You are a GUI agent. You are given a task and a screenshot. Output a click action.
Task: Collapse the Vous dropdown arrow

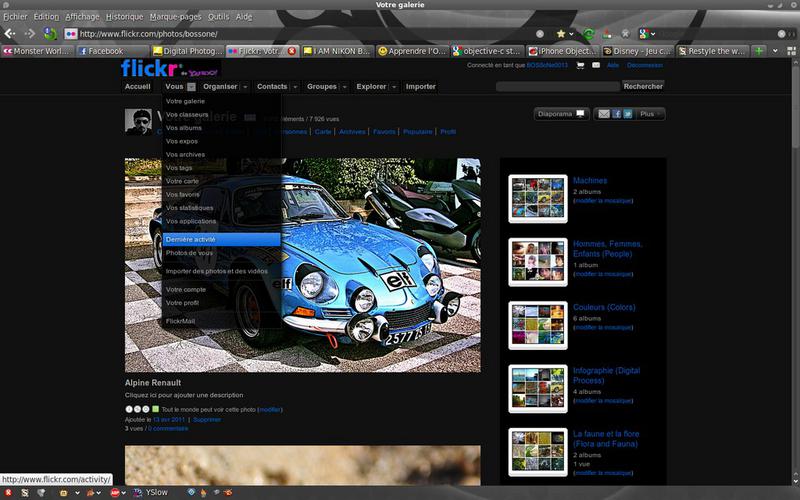click(191, 87)
